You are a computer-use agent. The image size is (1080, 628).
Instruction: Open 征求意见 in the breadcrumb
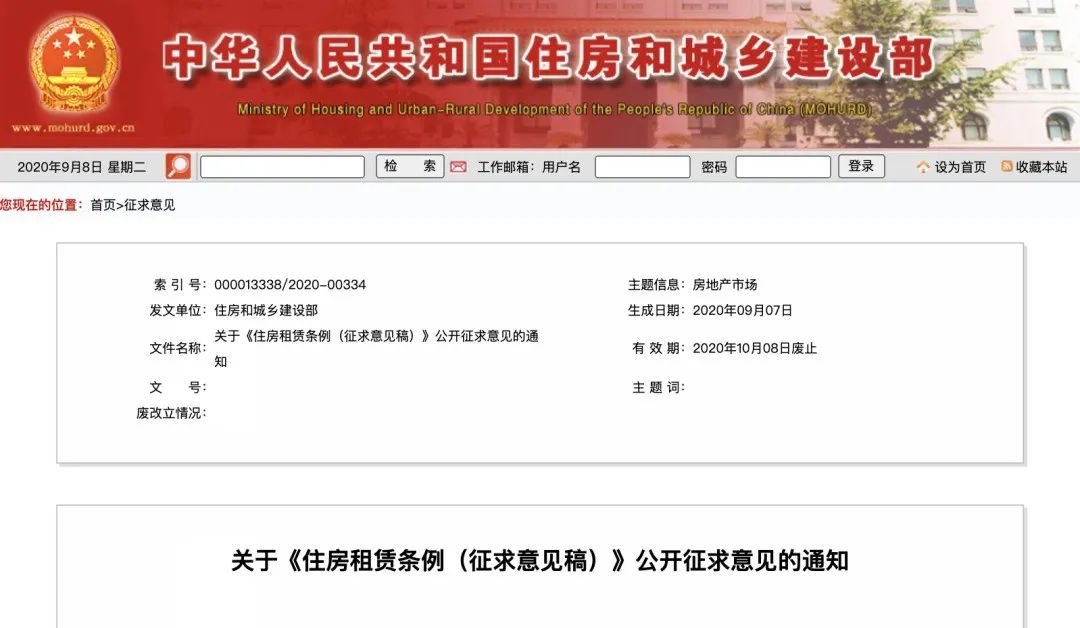point(149,205)
